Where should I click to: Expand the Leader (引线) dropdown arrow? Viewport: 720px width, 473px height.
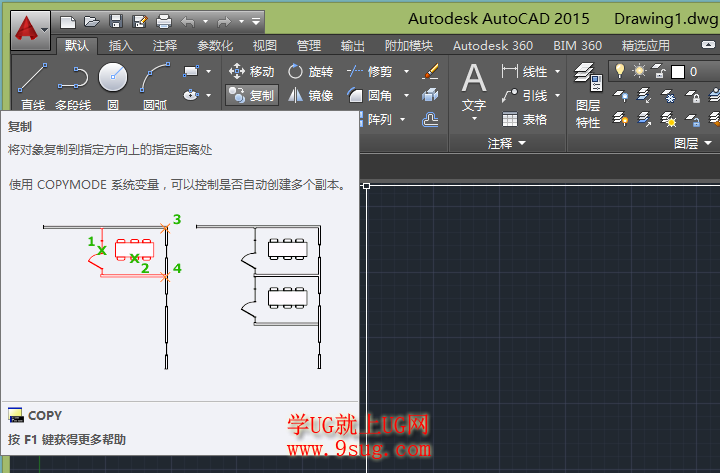tap(557, 96)
